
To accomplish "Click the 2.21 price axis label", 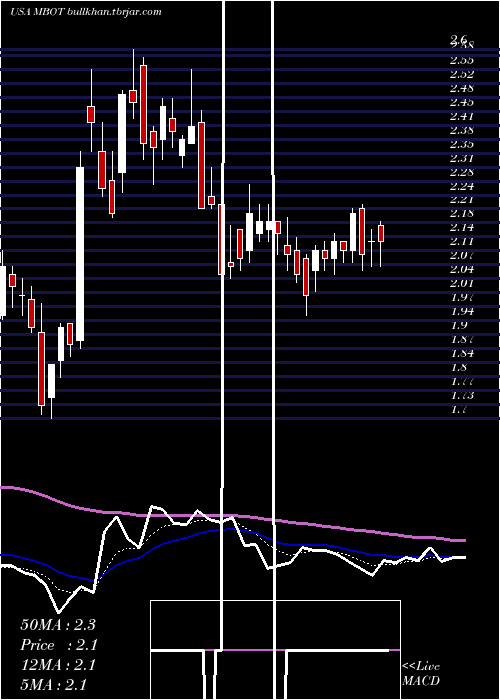I will [x=462, y=200].
